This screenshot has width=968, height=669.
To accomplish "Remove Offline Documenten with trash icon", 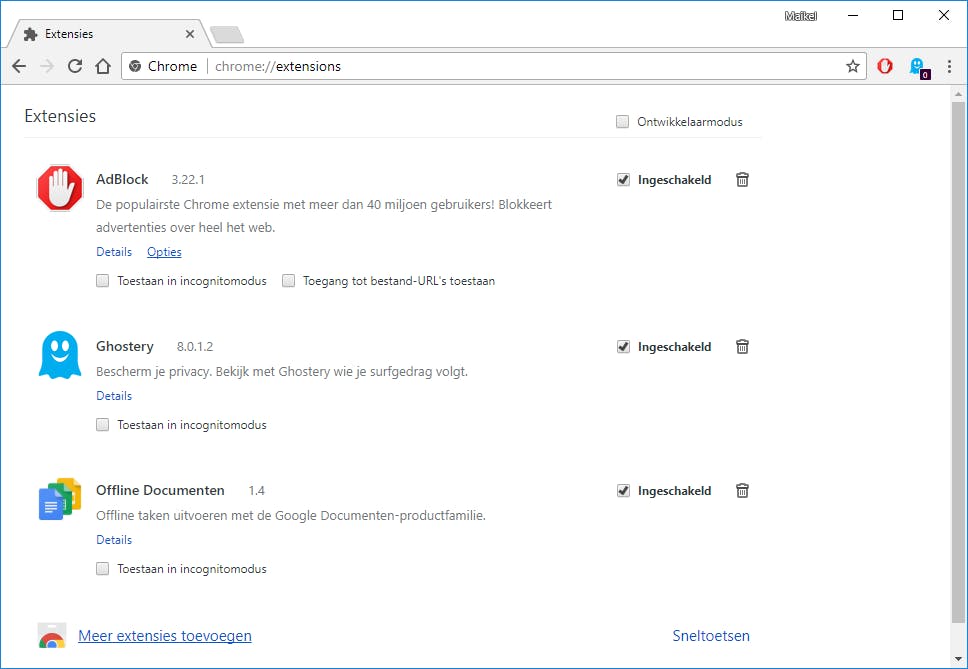I will tap(742, 491).
